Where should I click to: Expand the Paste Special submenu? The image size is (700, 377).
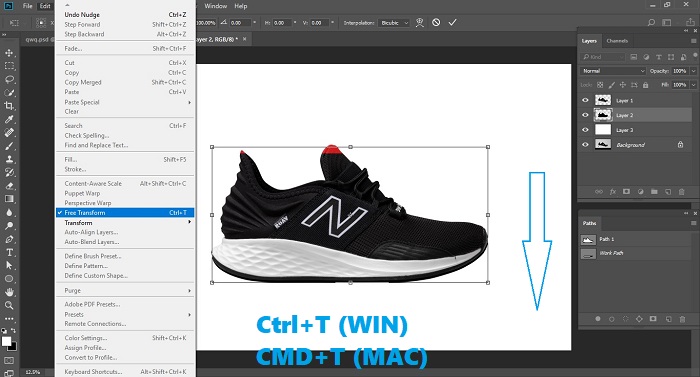(125, 102)
